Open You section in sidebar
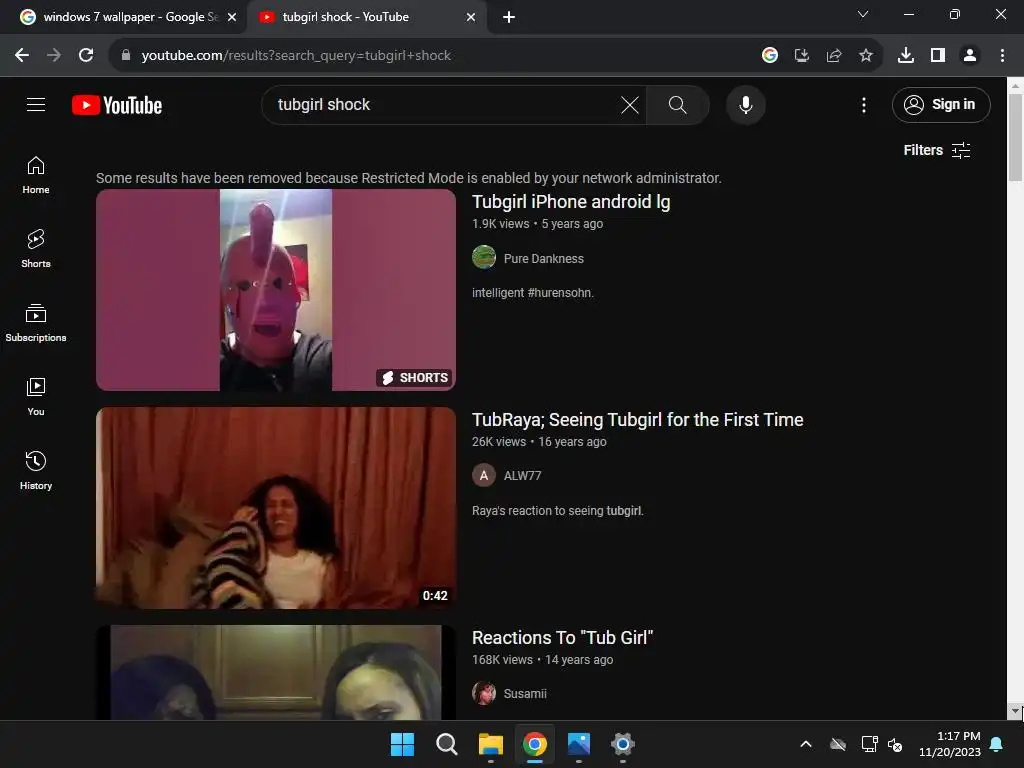This screenshot has width=1024, height=768. click(36, 396)
